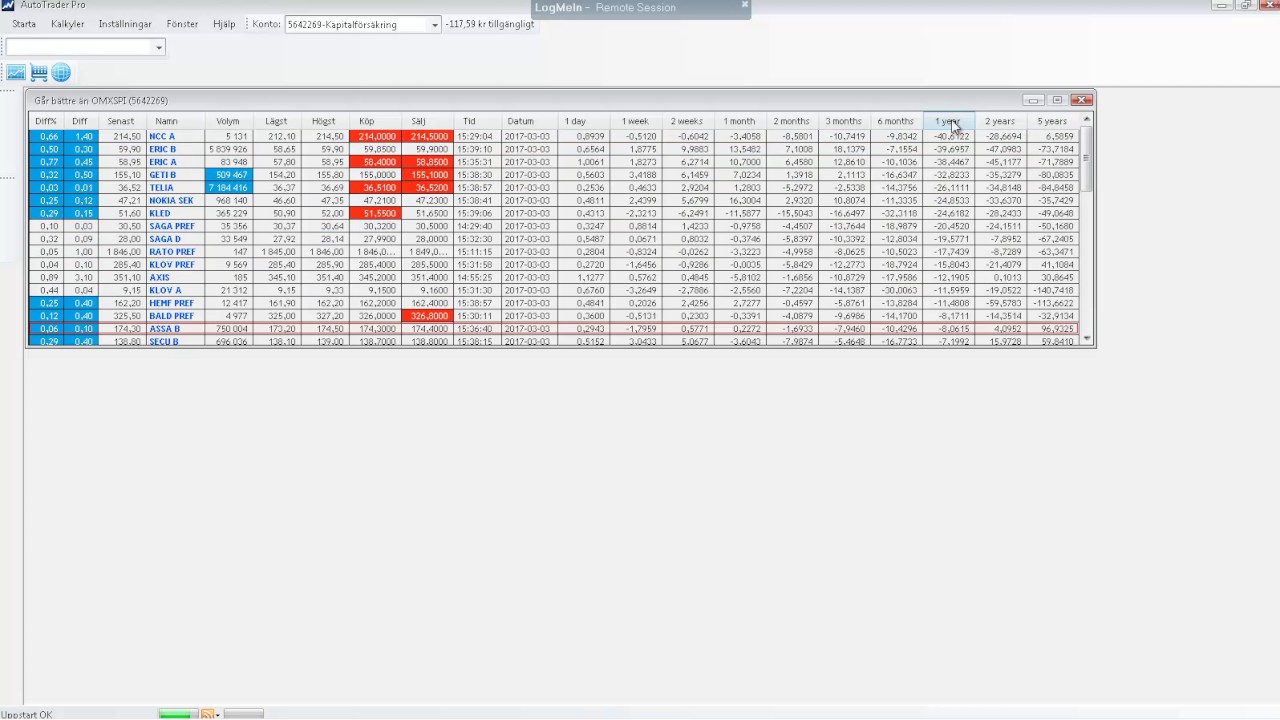This screenshot has width=1280, height=720.
Task: Sort by the Lägst column header
Action: coord(276,121)
